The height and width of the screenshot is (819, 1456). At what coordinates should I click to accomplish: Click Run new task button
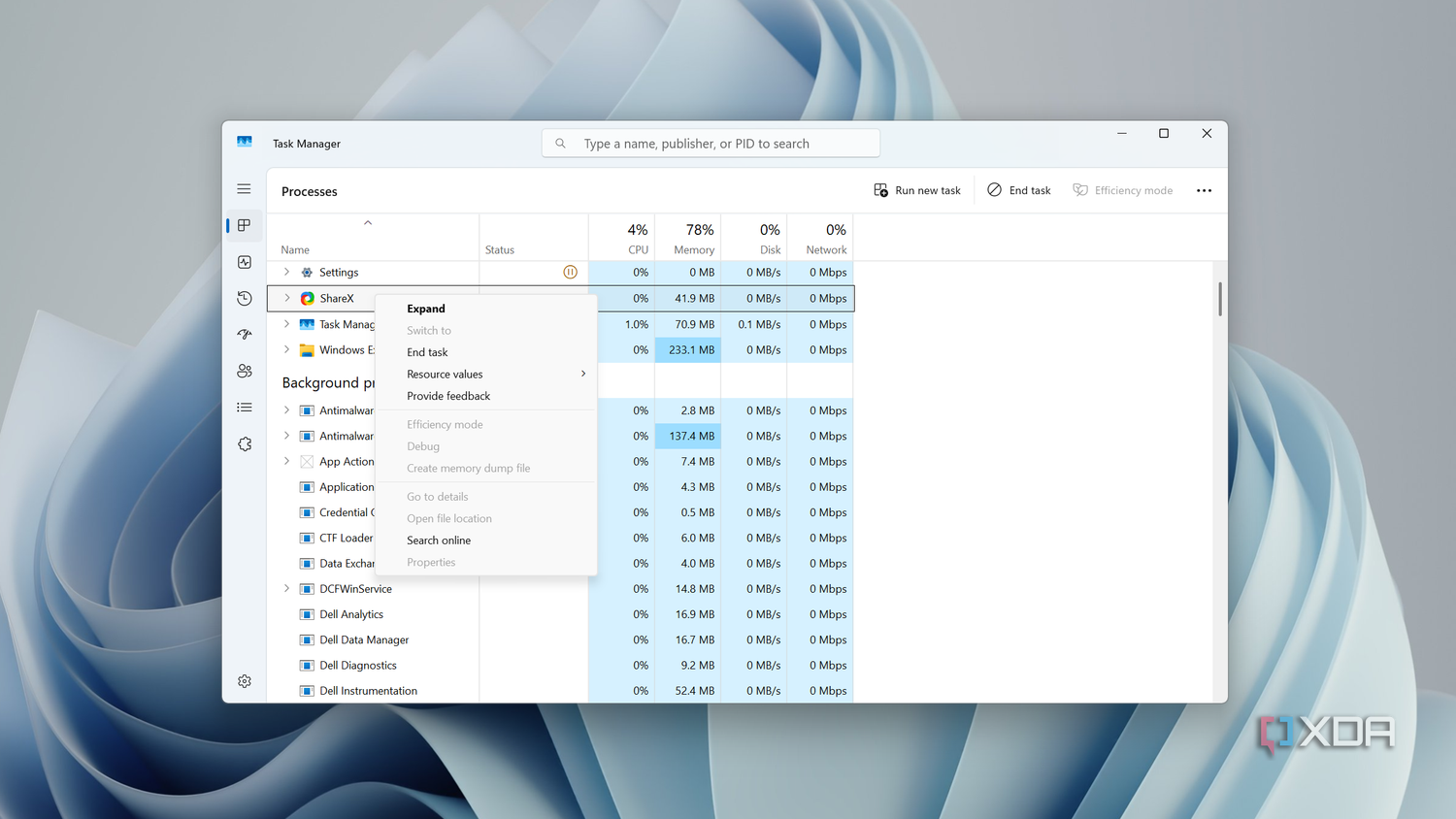pos(917,191)
